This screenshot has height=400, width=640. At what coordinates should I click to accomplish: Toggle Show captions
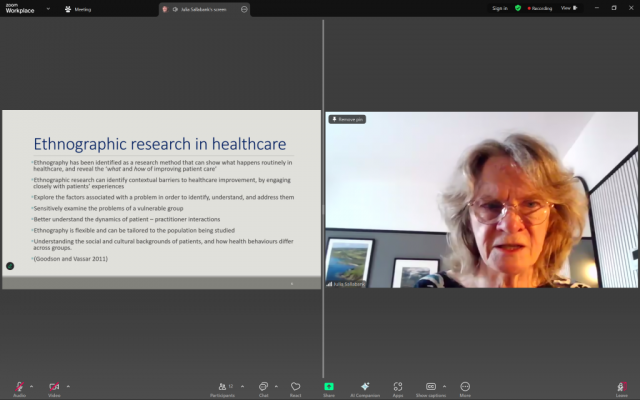click(x=430, y=387)
